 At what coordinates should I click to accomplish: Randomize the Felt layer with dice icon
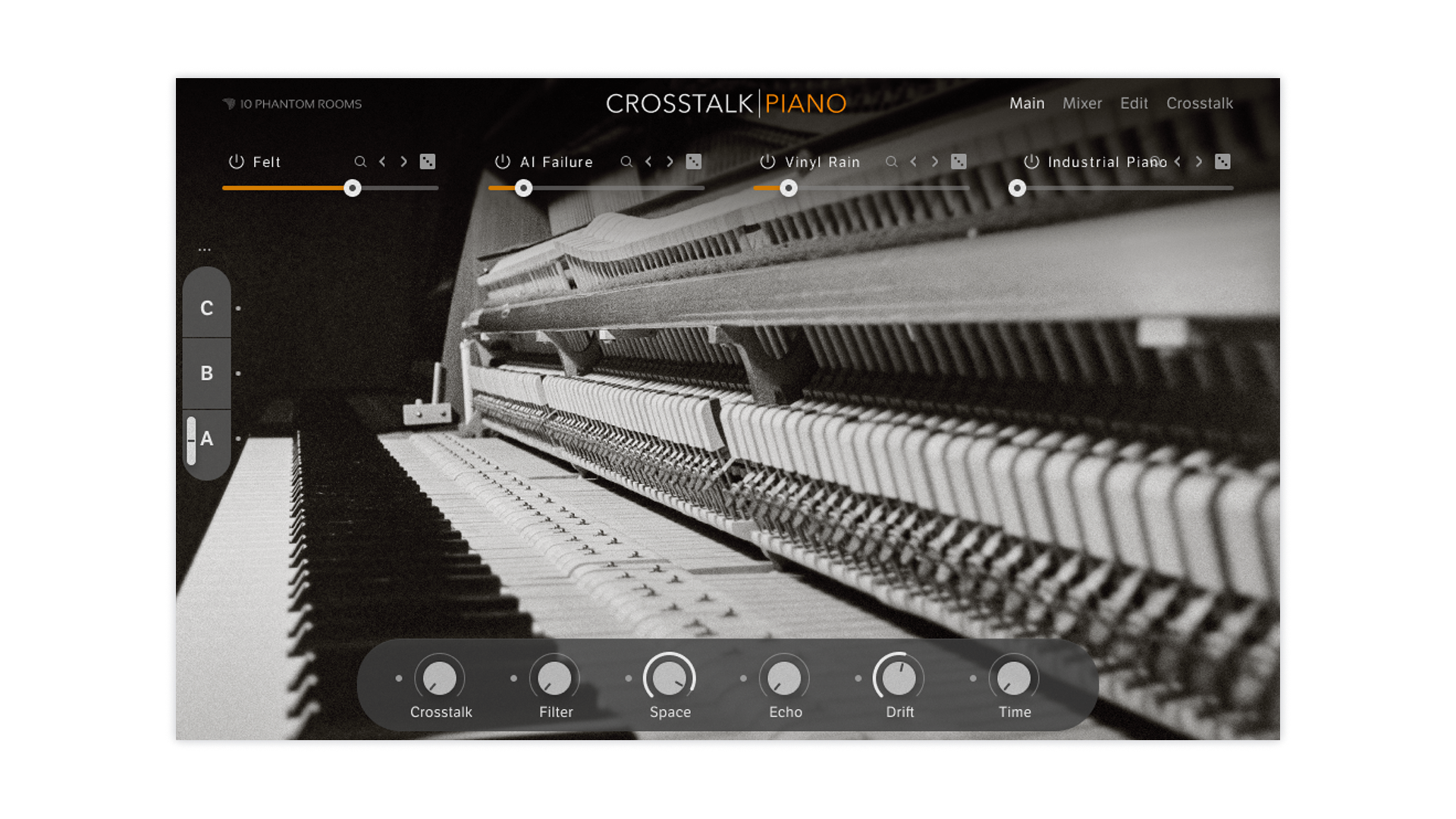[x=428, y=162]
